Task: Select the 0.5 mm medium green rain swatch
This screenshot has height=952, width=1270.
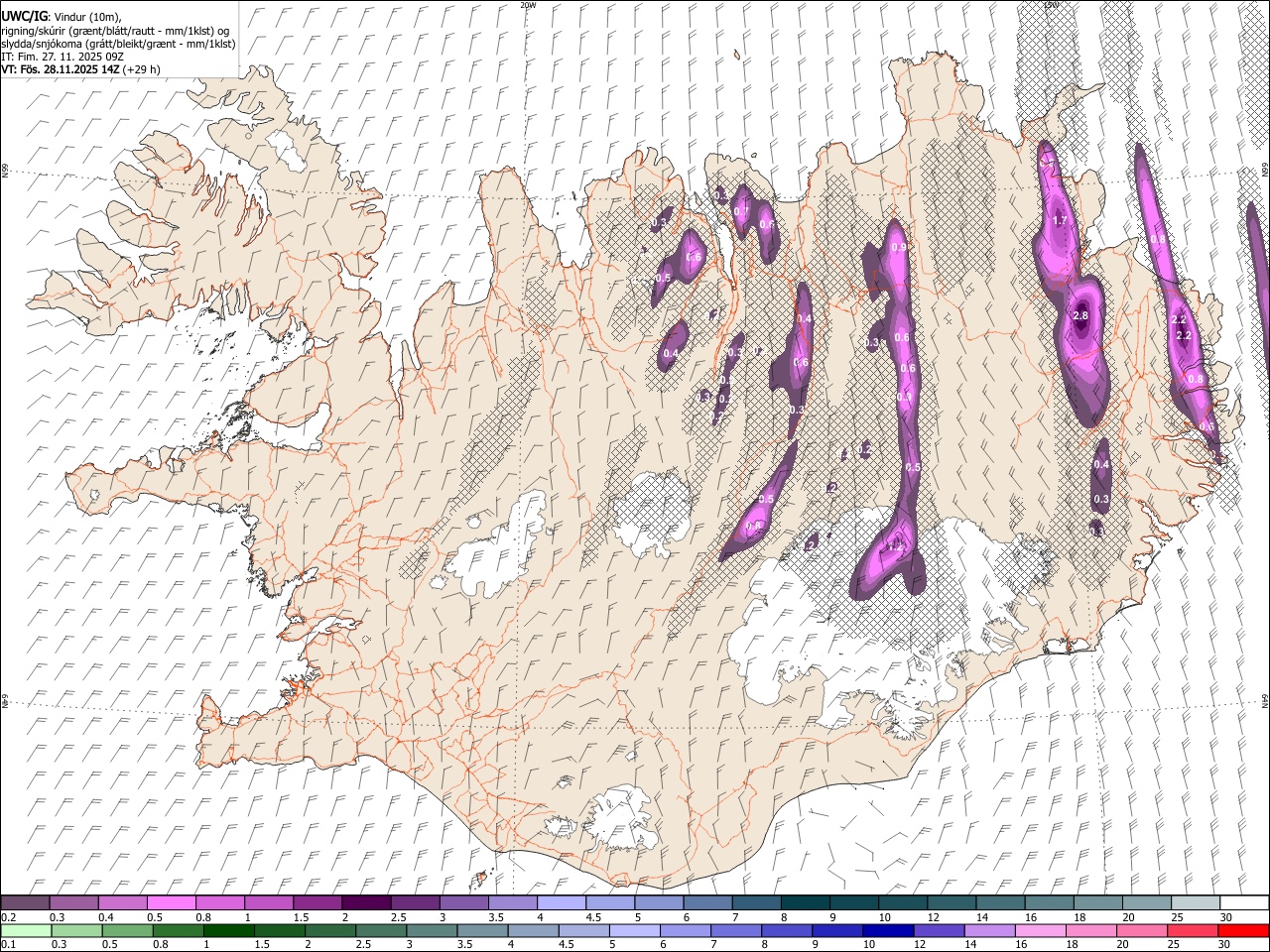Action: [x=127, y=930]
